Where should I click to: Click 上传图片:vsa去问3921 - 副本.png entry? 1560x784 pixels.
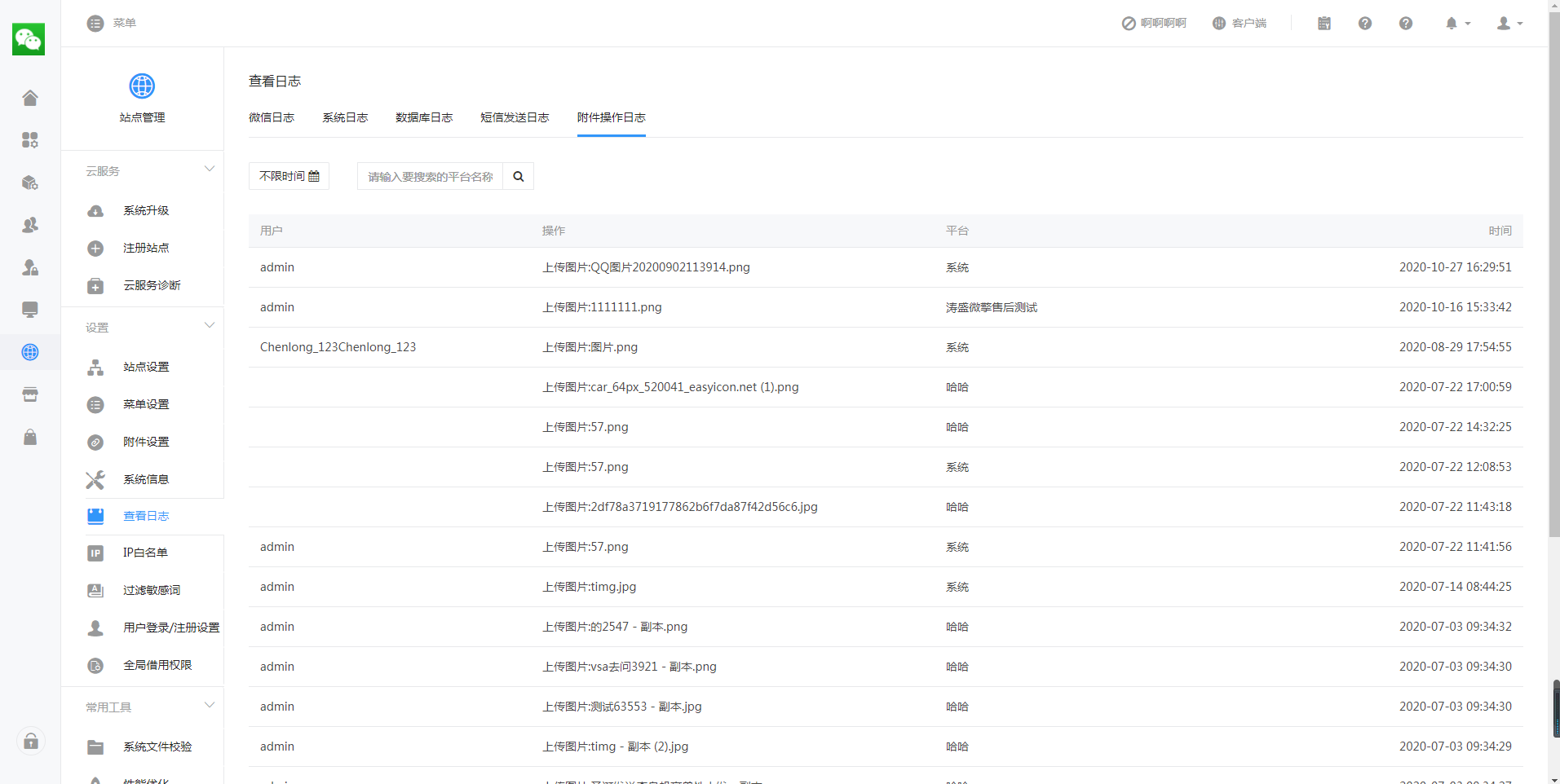click(630, 667)
